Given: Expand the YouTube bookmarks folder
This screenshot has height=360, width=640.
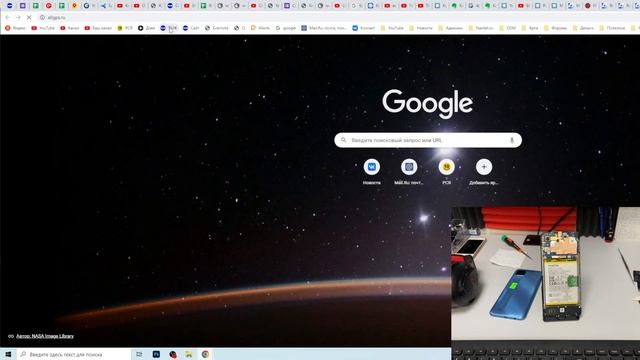Looking at the screenshot, I should (x=392, y=28).
